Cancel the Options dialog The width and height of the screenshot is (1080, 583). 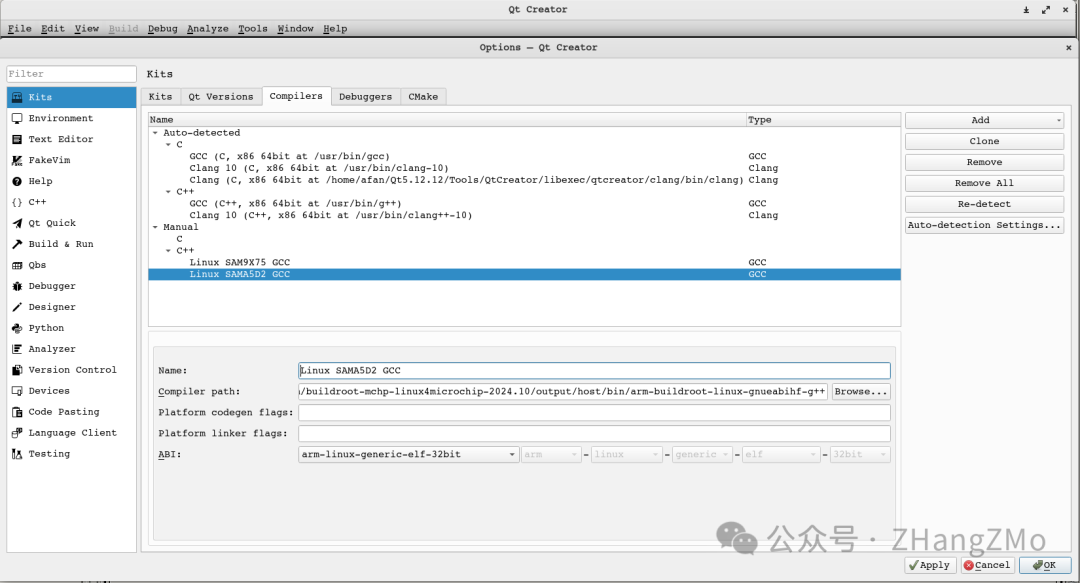(988, 565)
